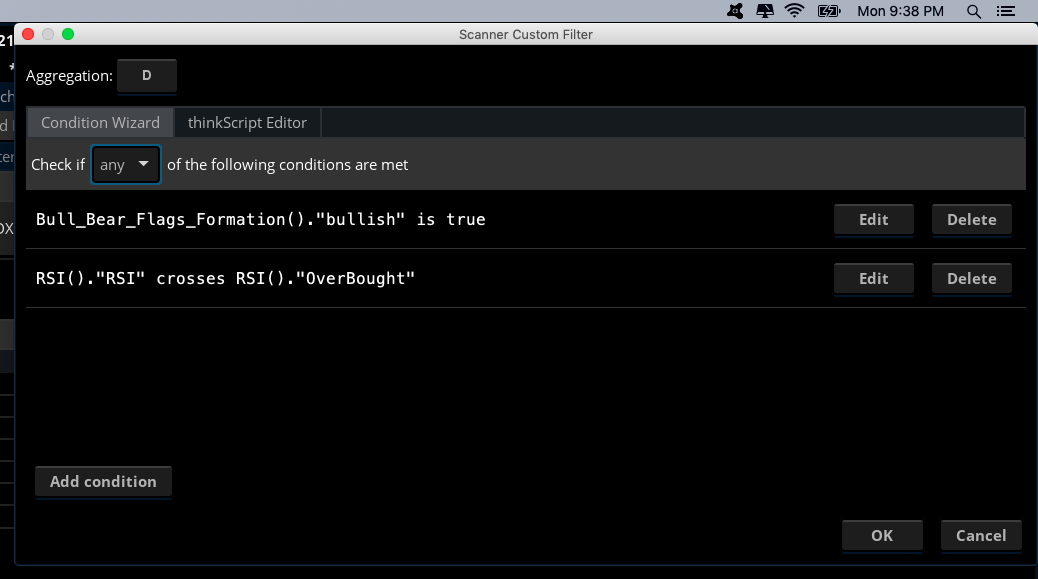Confirm the filter with OK
This screenshot has width=1038, height=579.
point(881,535)
